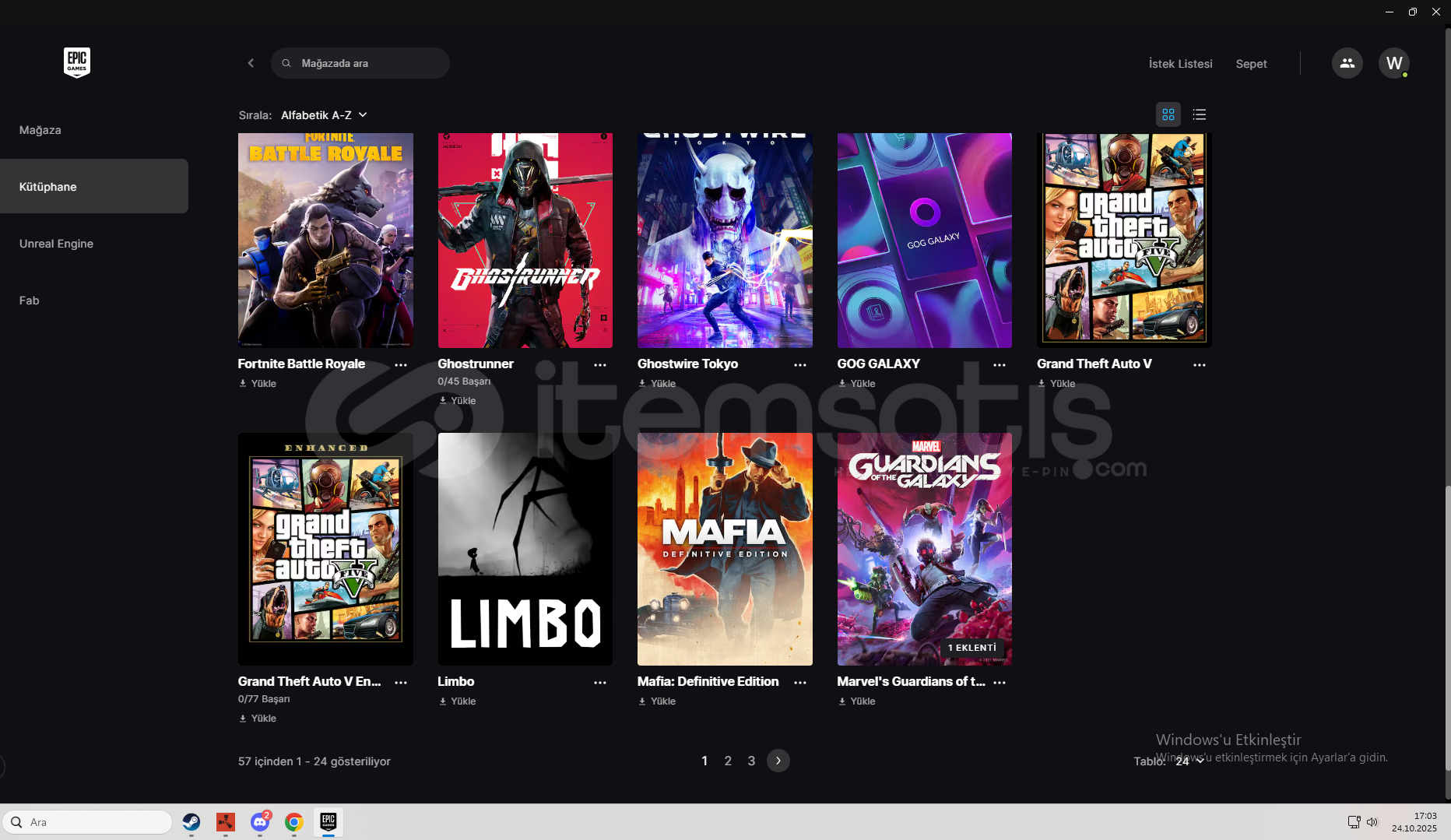Go back with the left arrow
This screenshot has width=1451, height=840.
coord(251,63)
